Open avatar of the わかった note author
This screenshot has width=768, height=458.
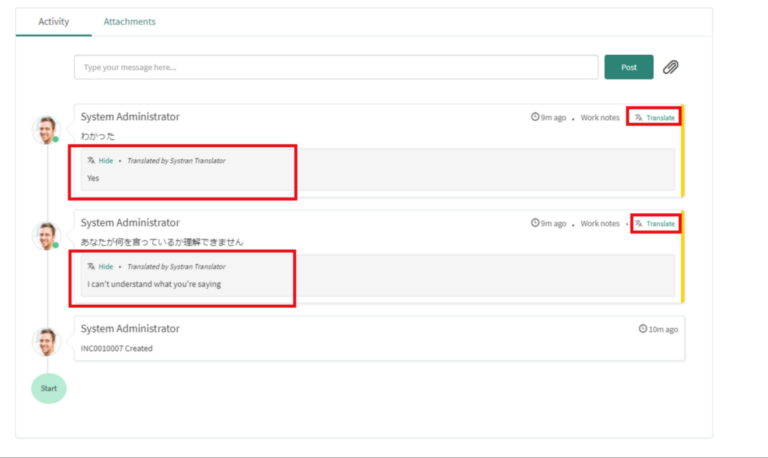(x=47, y=130)
